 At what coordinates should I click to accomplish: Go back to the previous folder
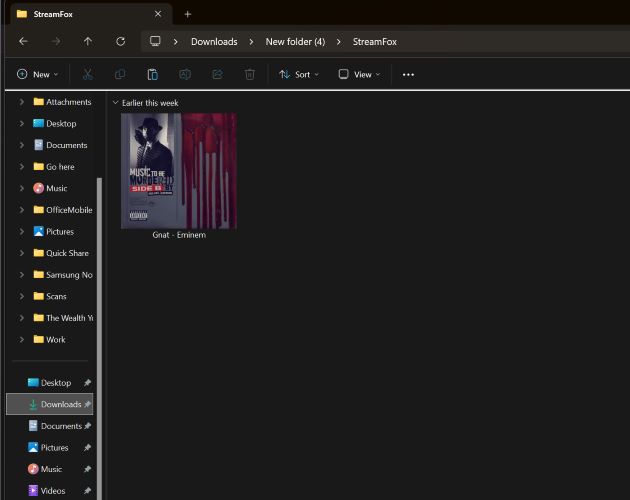pyautogui.click(x=23, y=41)
